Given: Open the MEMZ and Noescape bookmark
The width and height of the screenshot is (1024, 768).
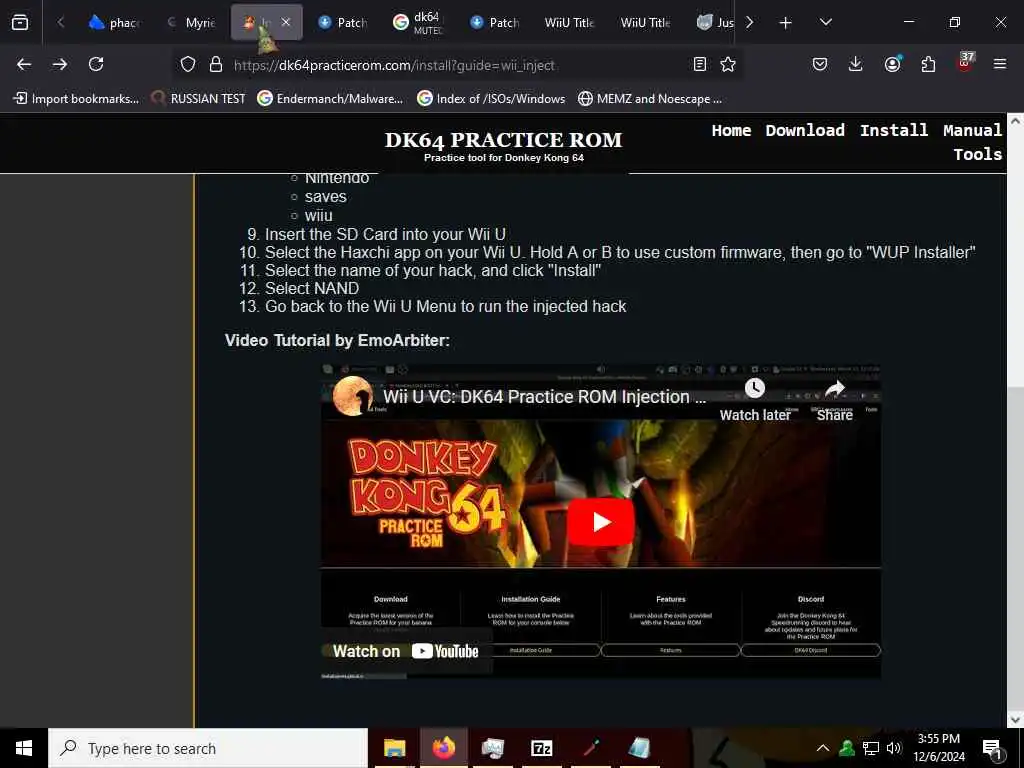Looking at the screenshot, I should coord(650,99).
